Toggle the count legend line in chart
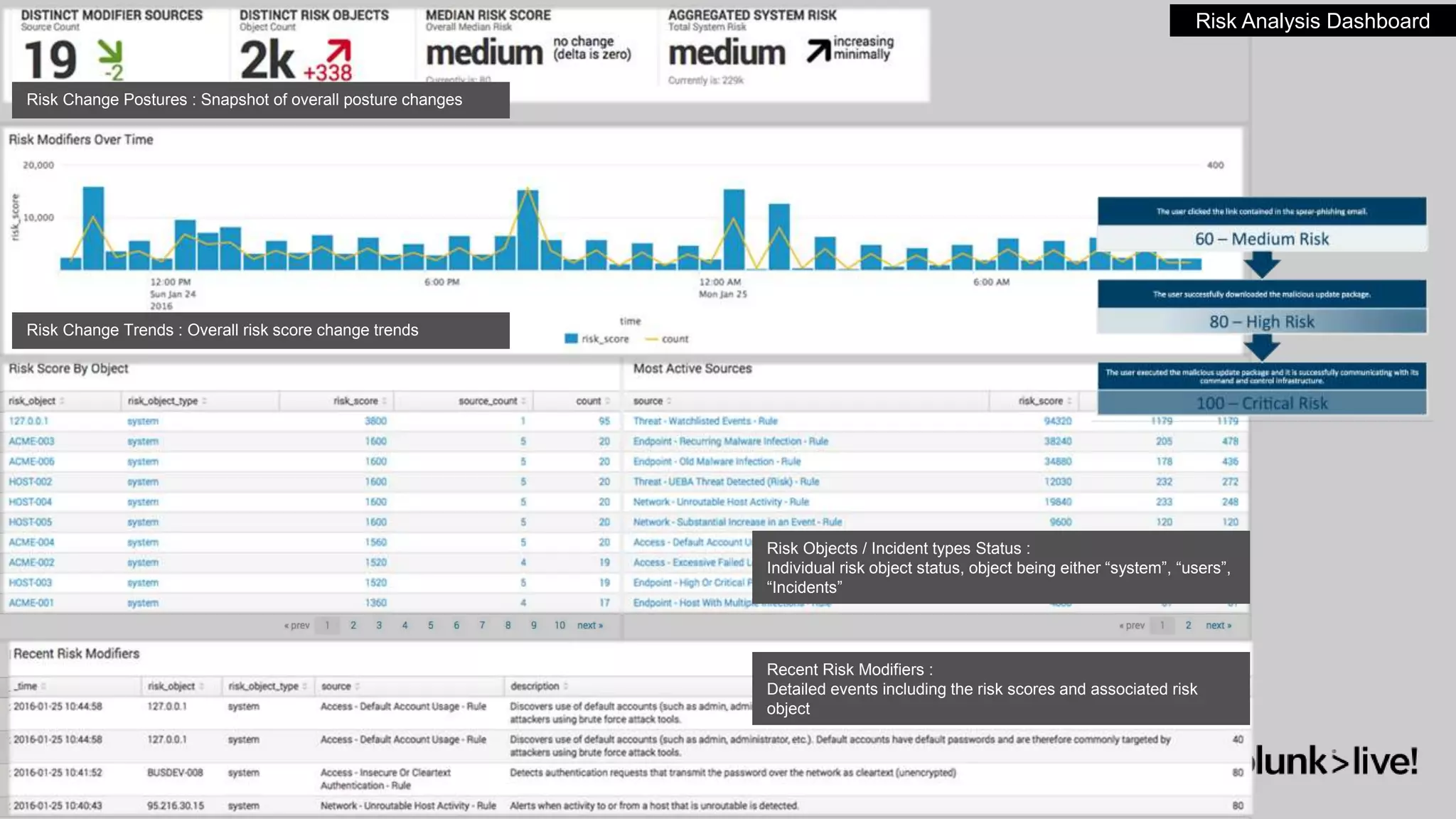This screenshot has height=819, width=1456. click(651, 339)
